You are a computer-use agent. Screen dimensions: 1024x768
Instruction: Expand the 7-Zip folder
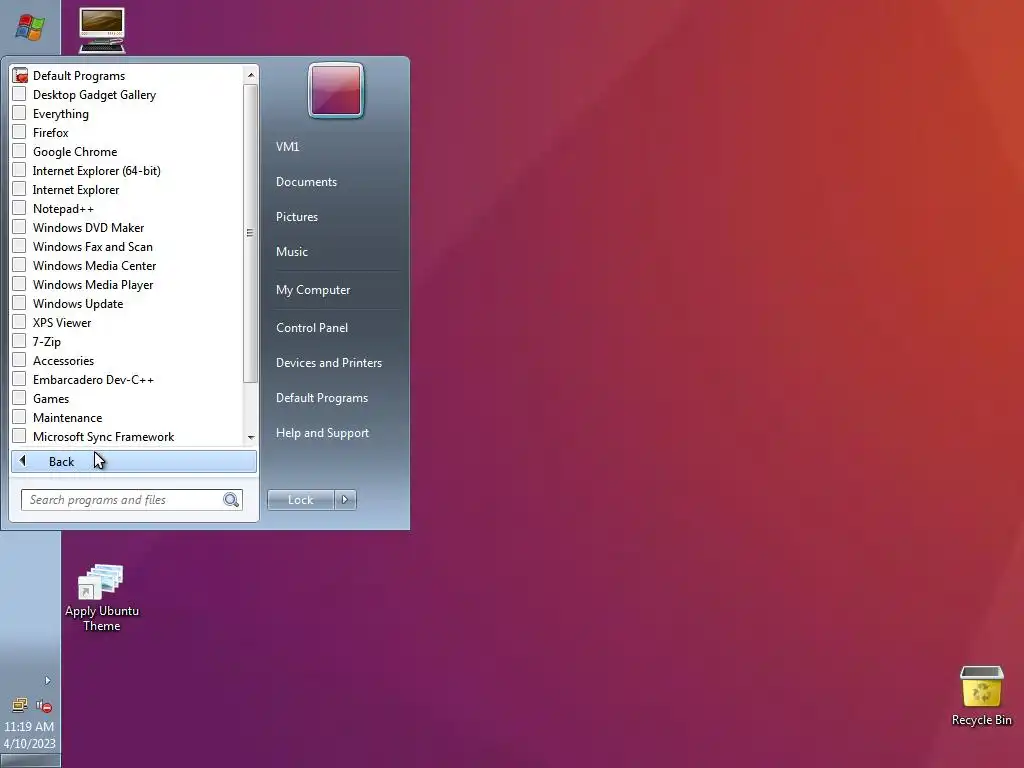tap(127, 341)
